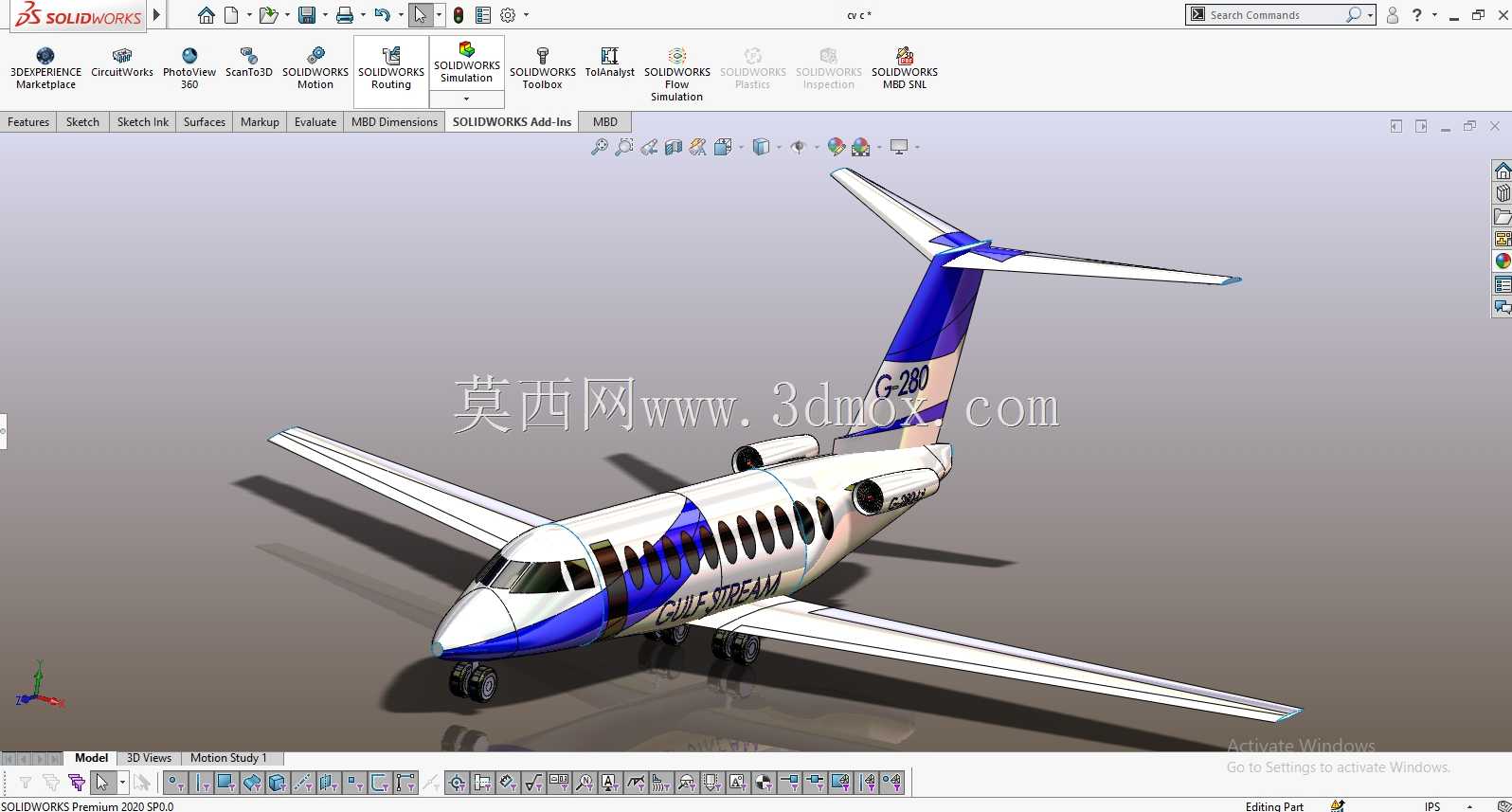Open Dynamic Annotation Views icon
This screenshot has height=812, width=1512.
coord(698,147)
